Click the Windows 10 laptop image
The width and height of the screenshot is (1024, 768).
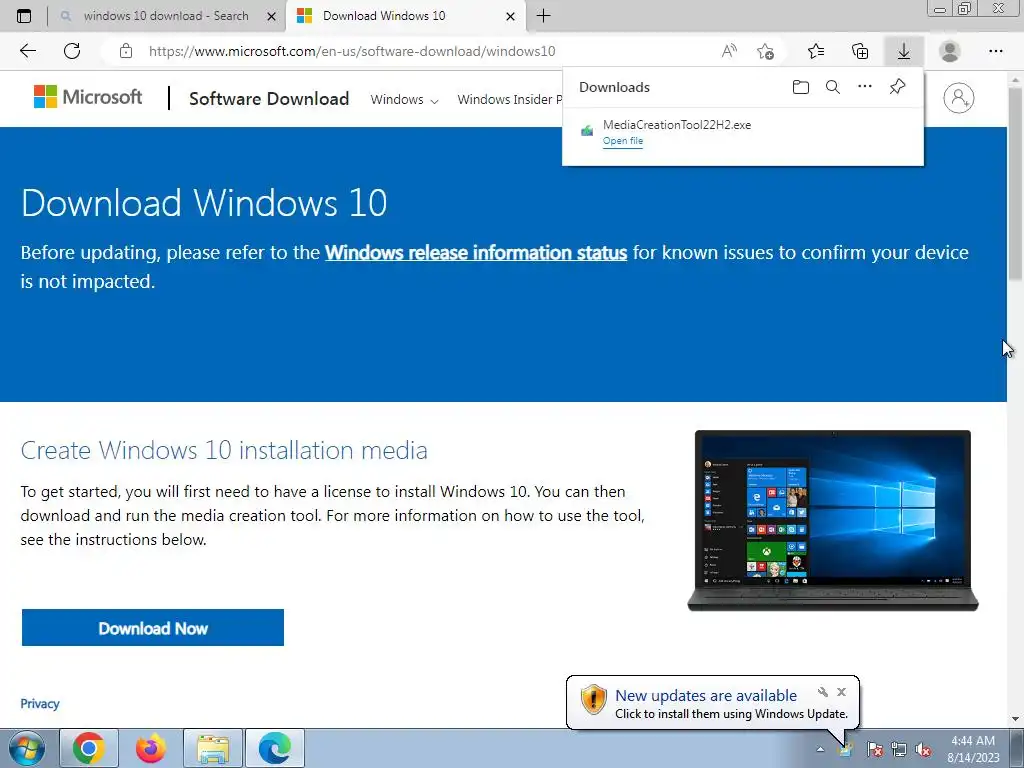click(833, 520)
